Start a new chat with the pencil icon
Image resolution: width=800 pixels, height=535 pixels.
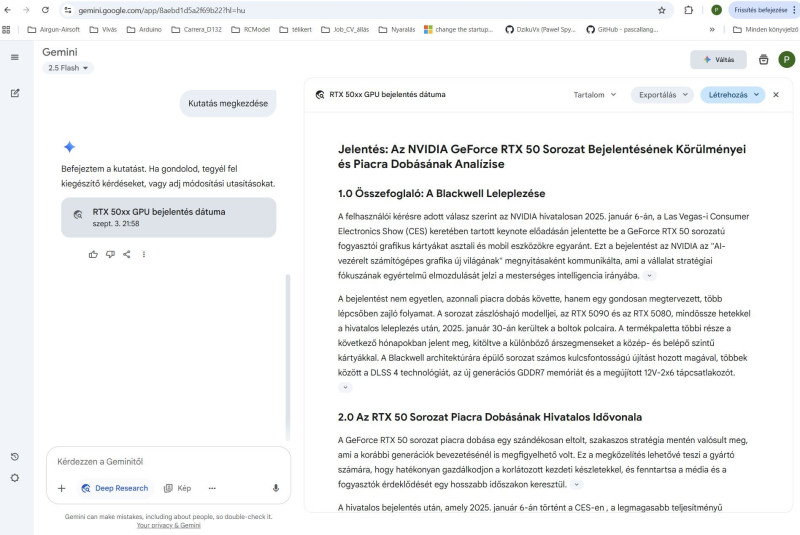15,93
